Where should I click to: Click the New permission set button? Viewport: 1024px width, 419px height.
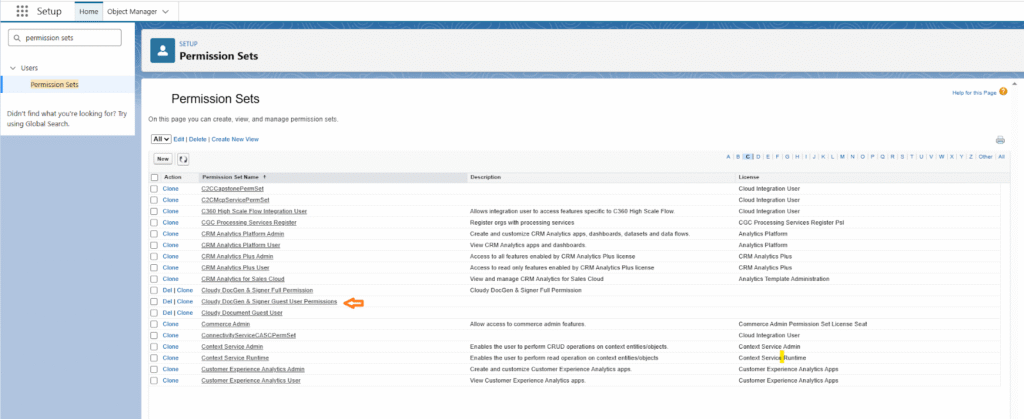point(162,159)
